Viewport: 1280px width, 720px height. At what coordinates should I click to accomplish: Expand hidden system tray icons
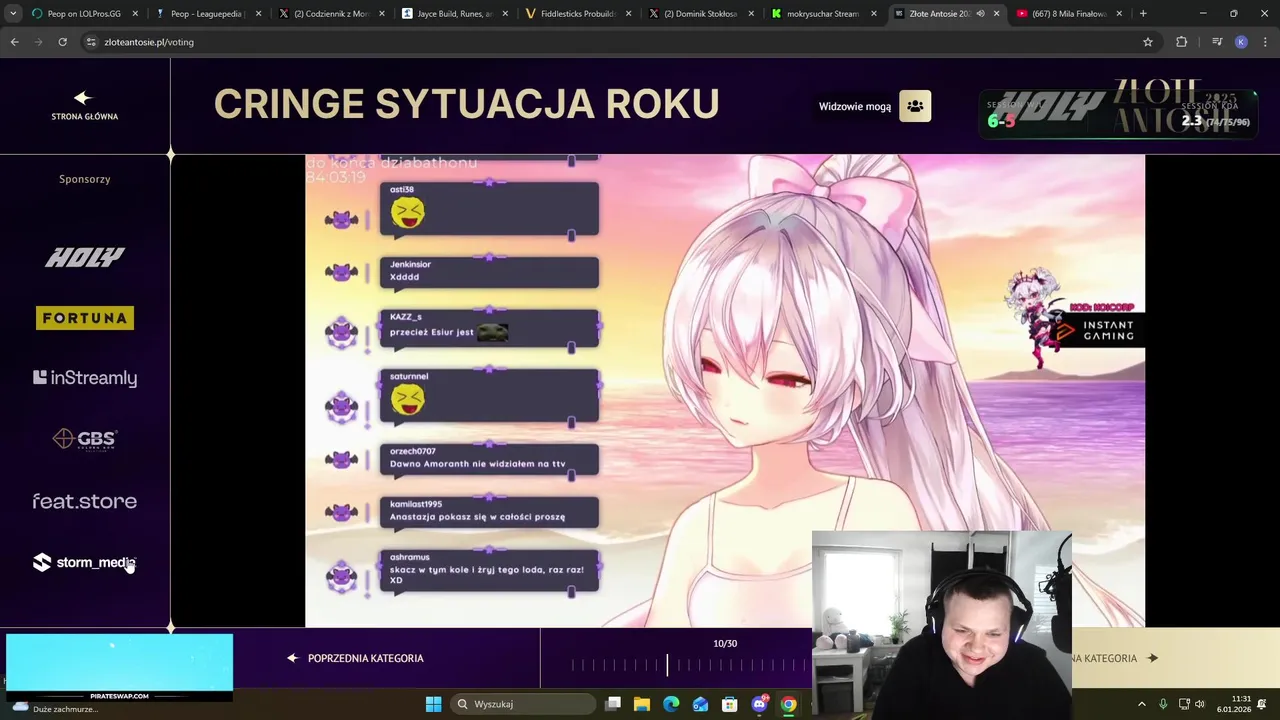coord(1142,704)
